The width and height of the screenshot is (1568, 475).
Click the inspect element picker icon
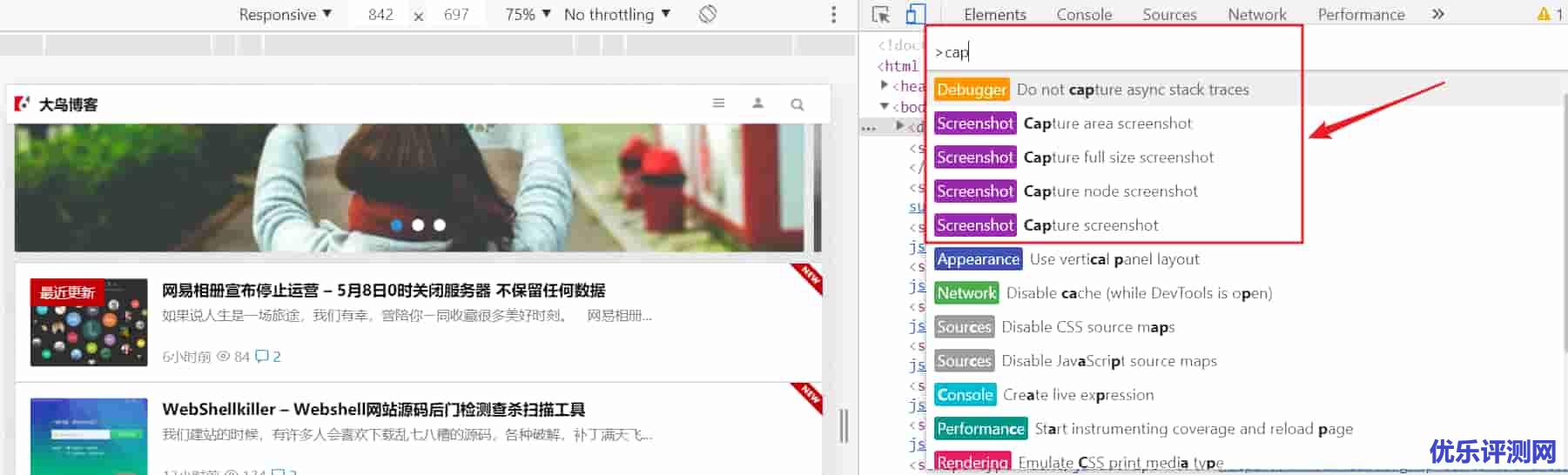tap(880, 14)
